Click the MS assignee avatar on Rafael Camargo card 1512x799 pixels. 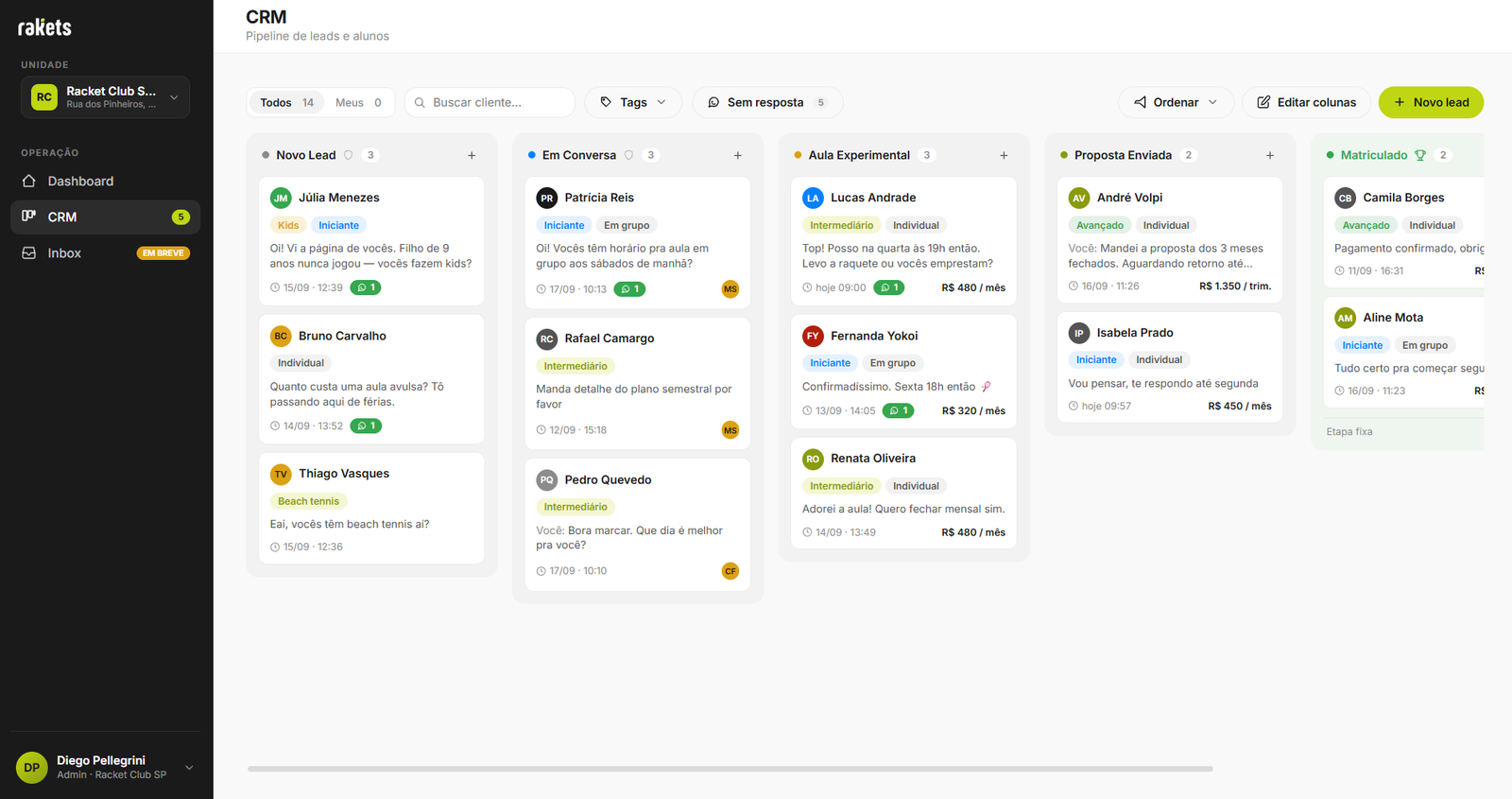pyautogui.click(x=730, y=430)
